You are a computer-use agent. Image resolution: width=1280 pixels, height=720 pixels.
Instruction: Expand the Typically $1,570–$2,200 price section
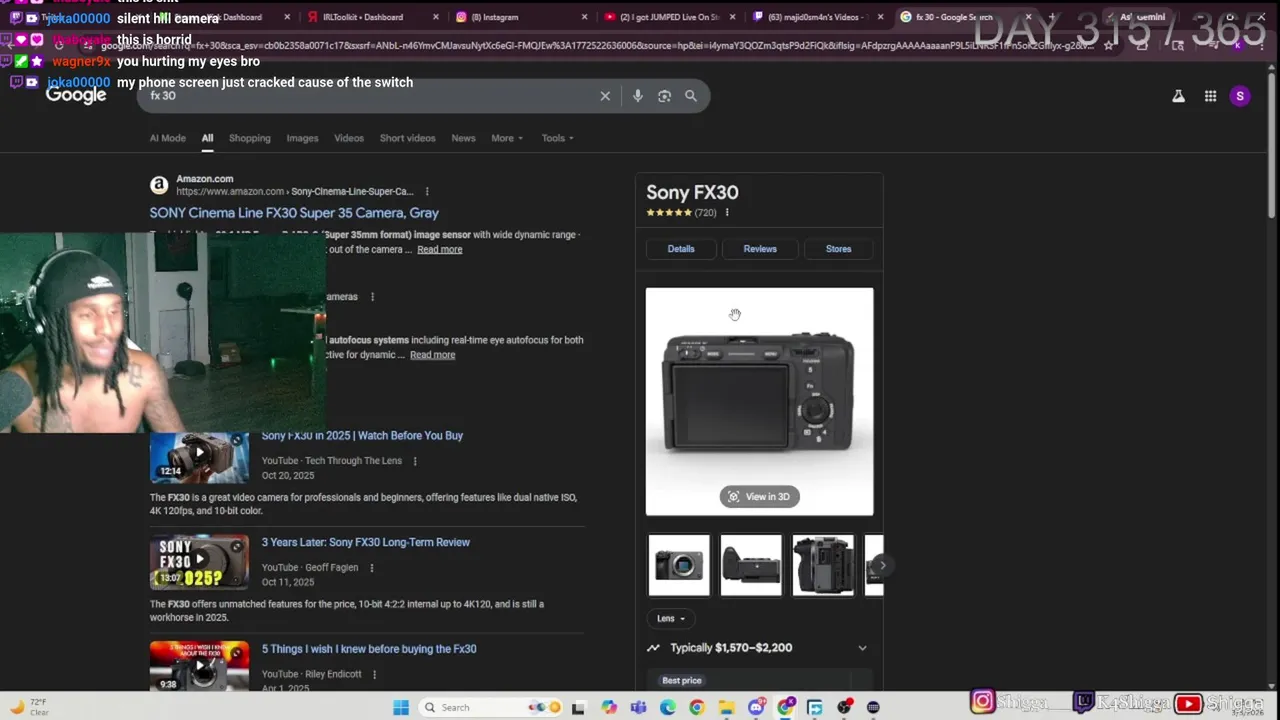(759, 648)
